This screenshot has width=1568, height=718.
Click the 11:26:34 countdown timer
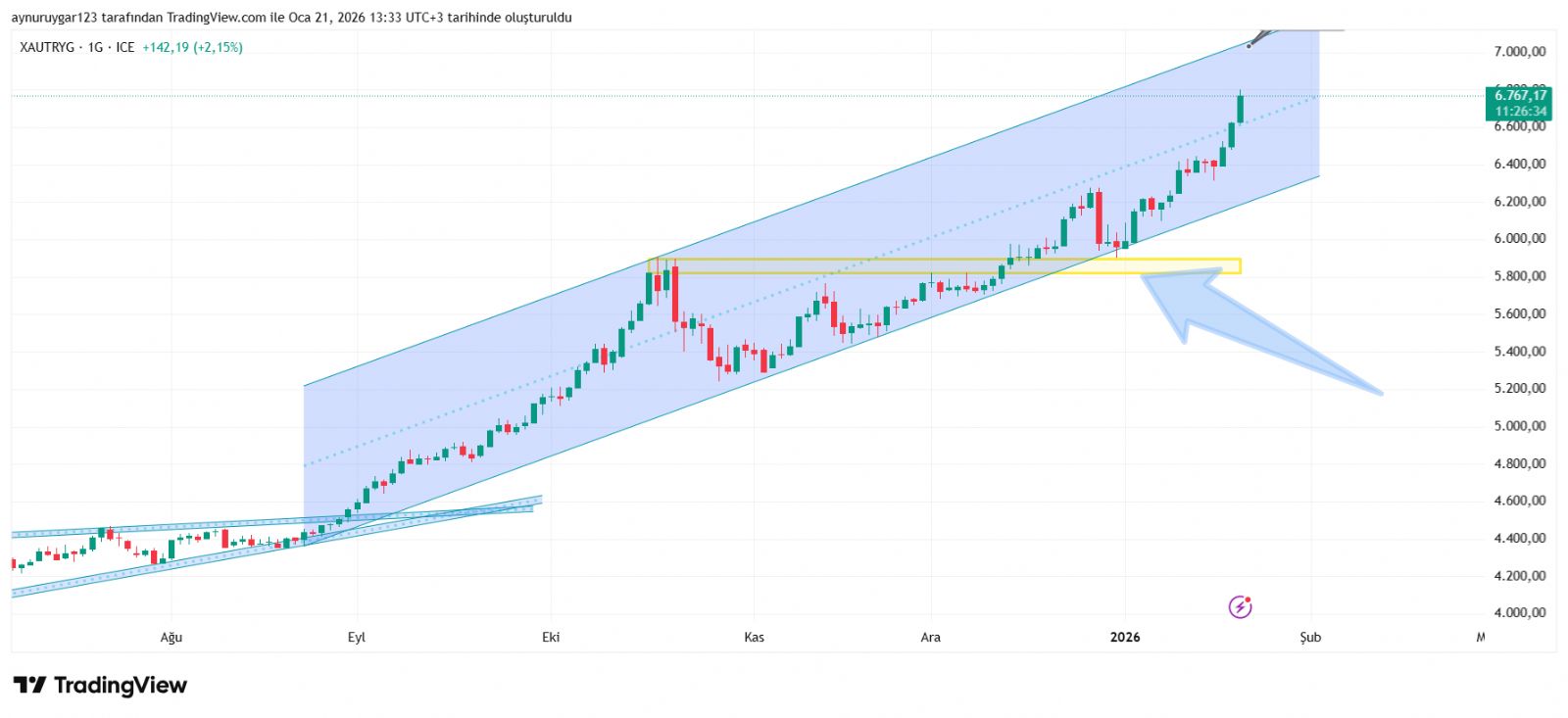click(x=1520, y=112)
